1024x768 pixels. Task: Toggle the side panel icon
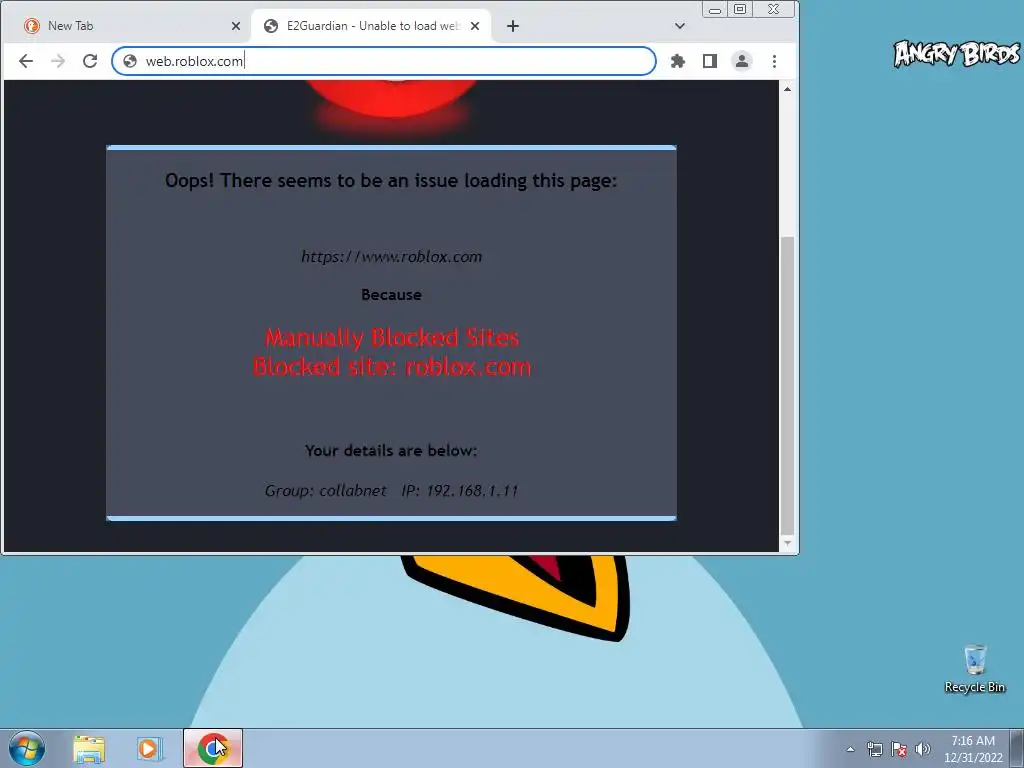coord(710,61)
